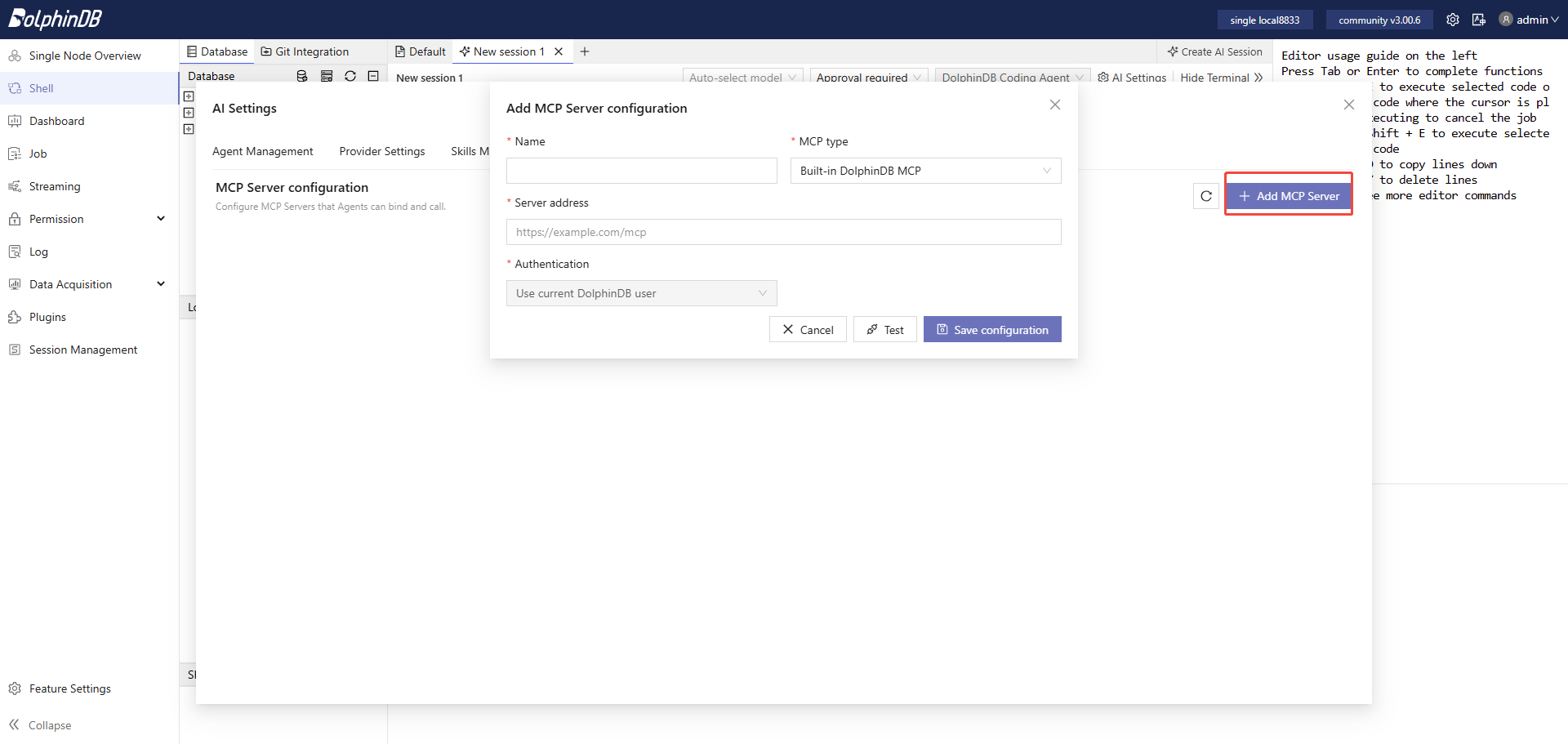This screenshot has width=1568, height=744.
Task: Click the single local8833 node label
Action: [x=1264, y=20]
